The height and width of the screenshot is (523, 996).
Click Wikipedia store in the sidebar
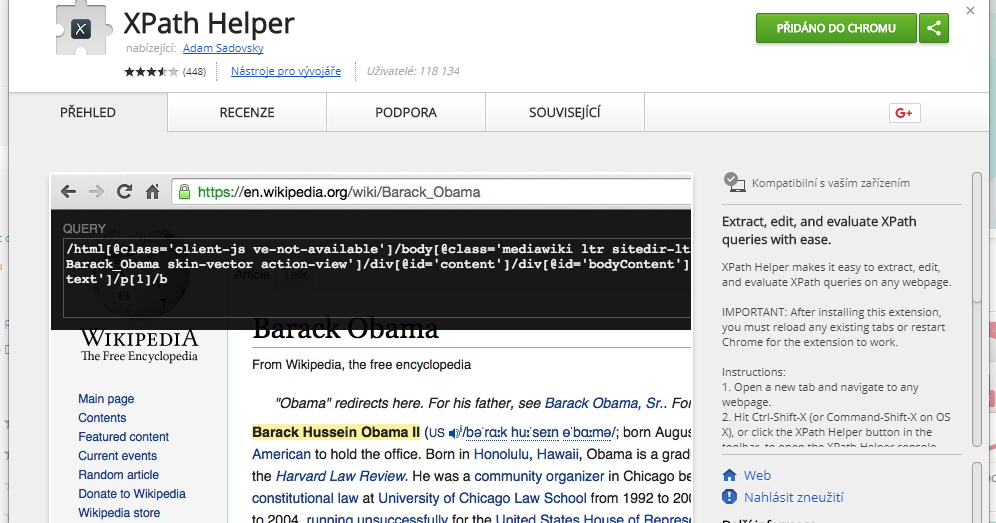(119, 513)
